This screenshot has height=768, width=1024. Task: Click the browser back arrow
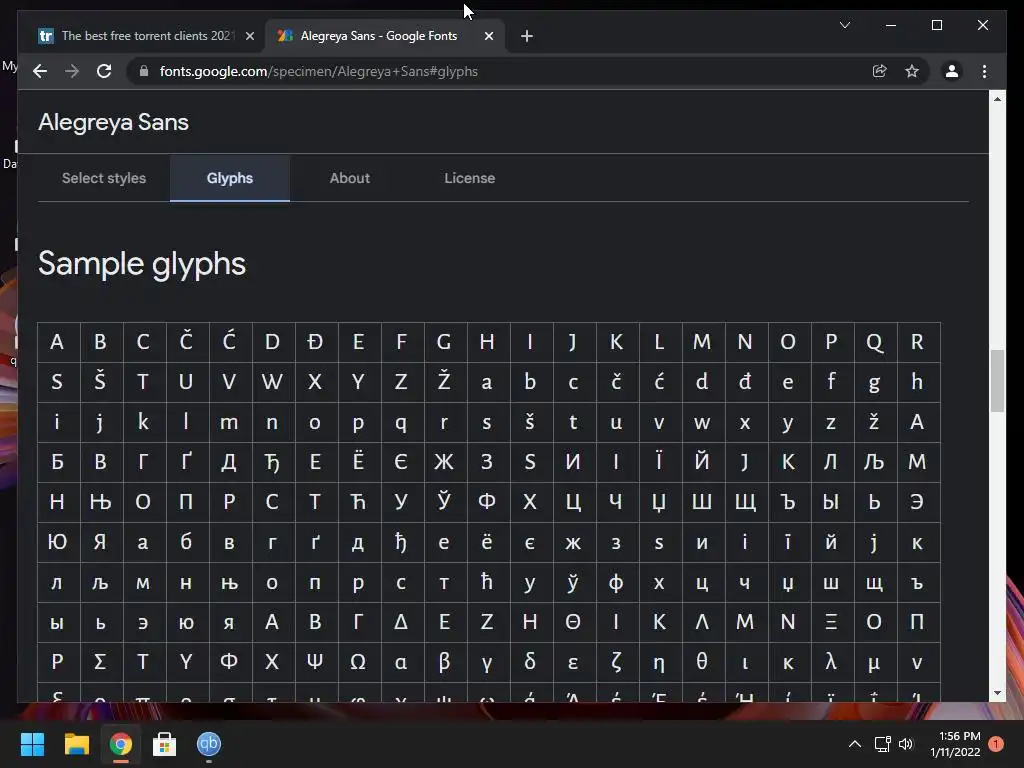[40, 71]
